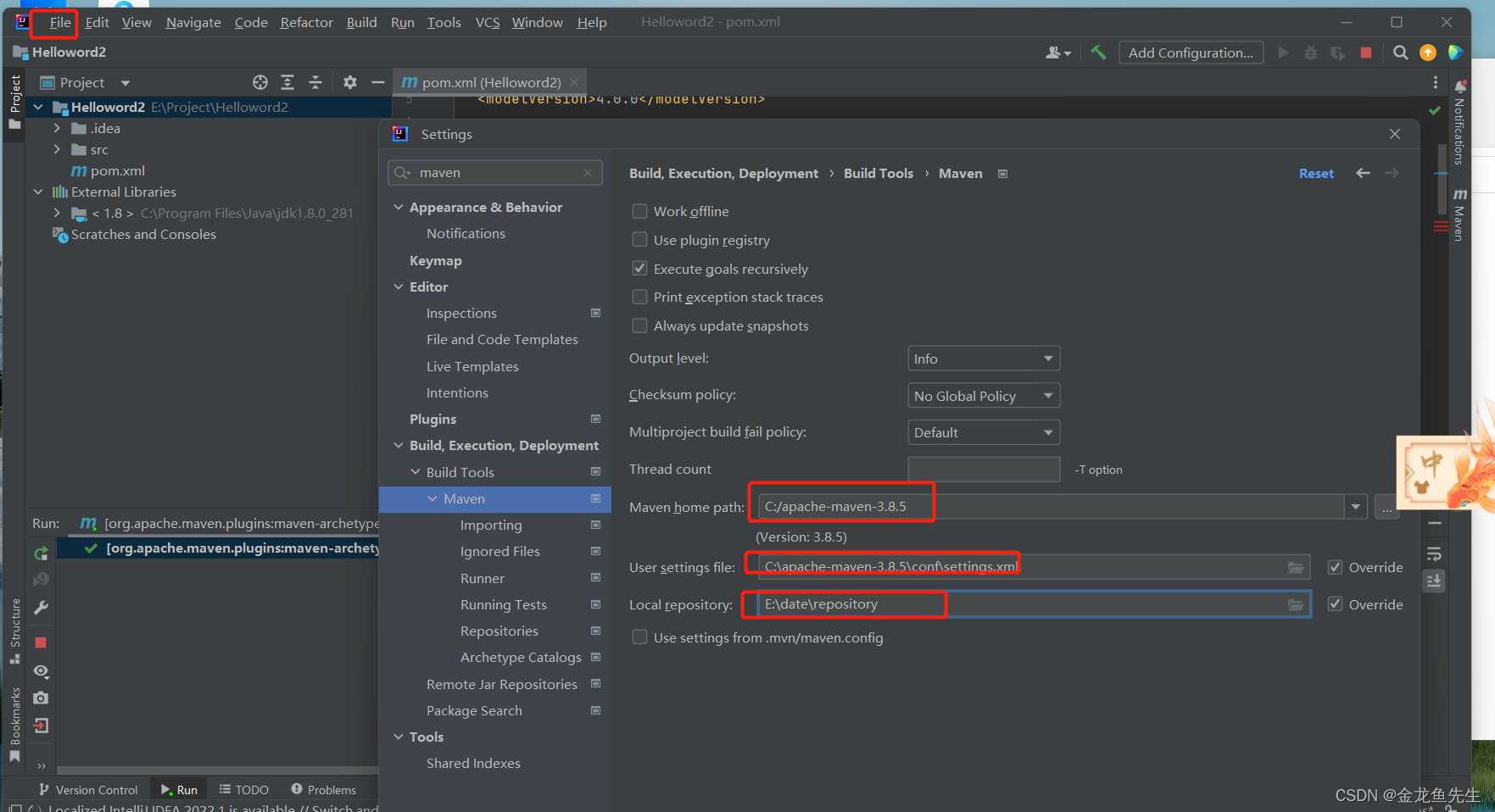
Task: Uncheck Execute goals recursively
Action: point(639,268)
